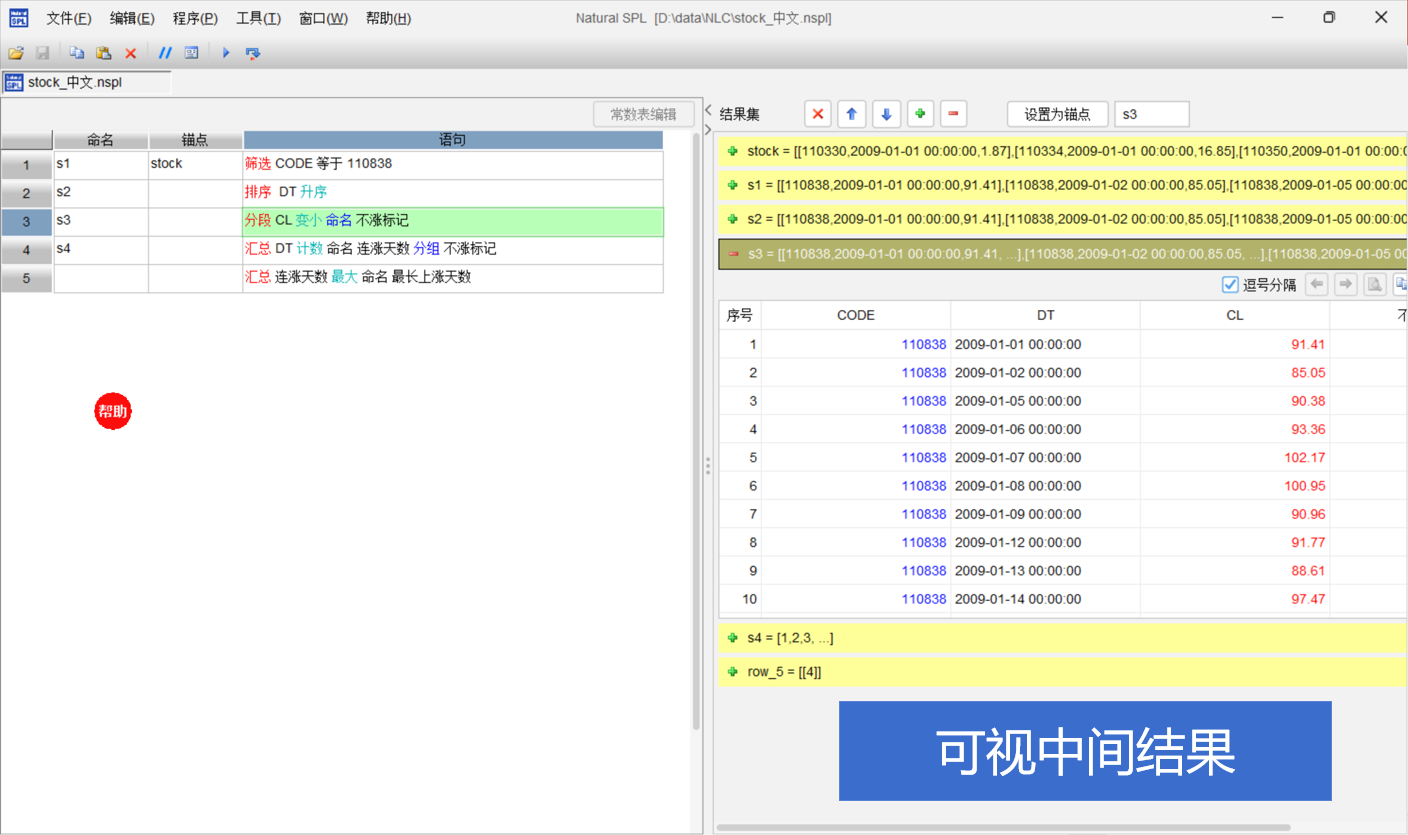The width and height of the screenshot is (1408, 835).
Task: Click the open file folder icon
Action: click(15, 53)
